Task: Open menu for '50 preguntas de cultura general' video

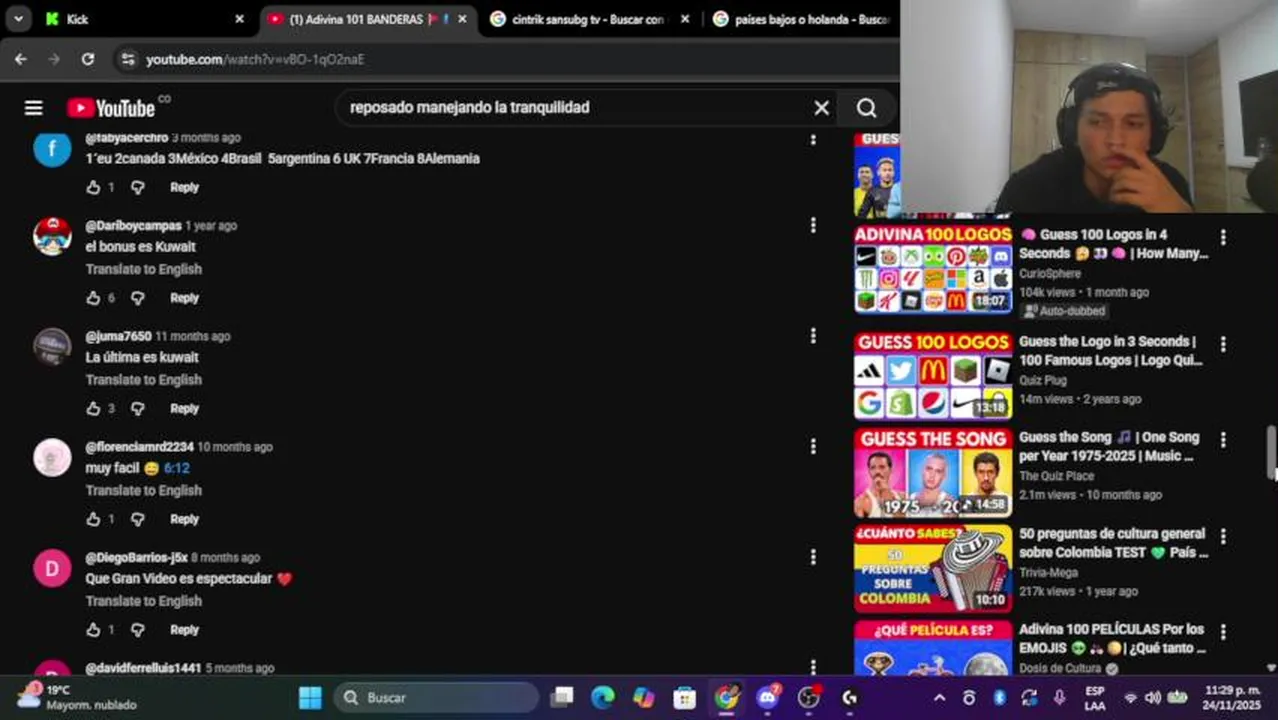Action: [1223, 536]
